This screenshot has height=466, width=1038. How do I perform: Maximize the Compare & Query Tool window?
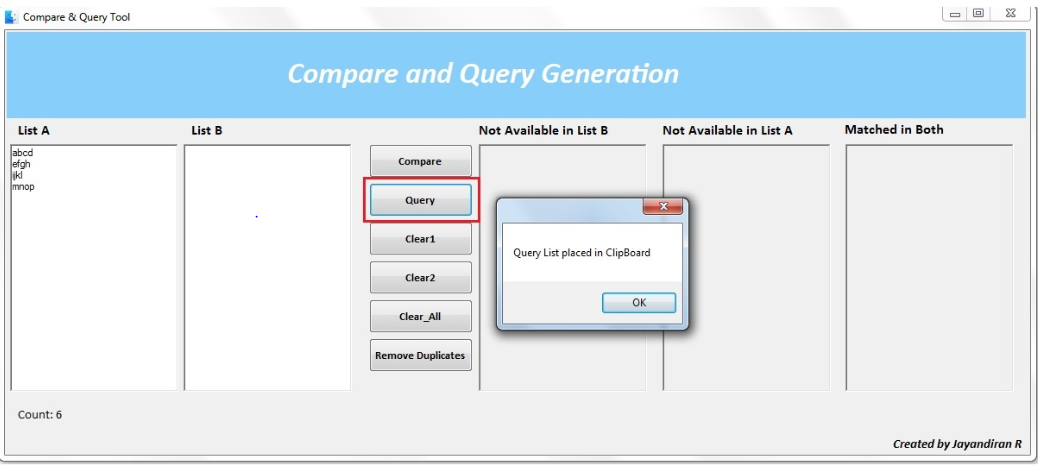pyautogui.click(x=978, y=13)
